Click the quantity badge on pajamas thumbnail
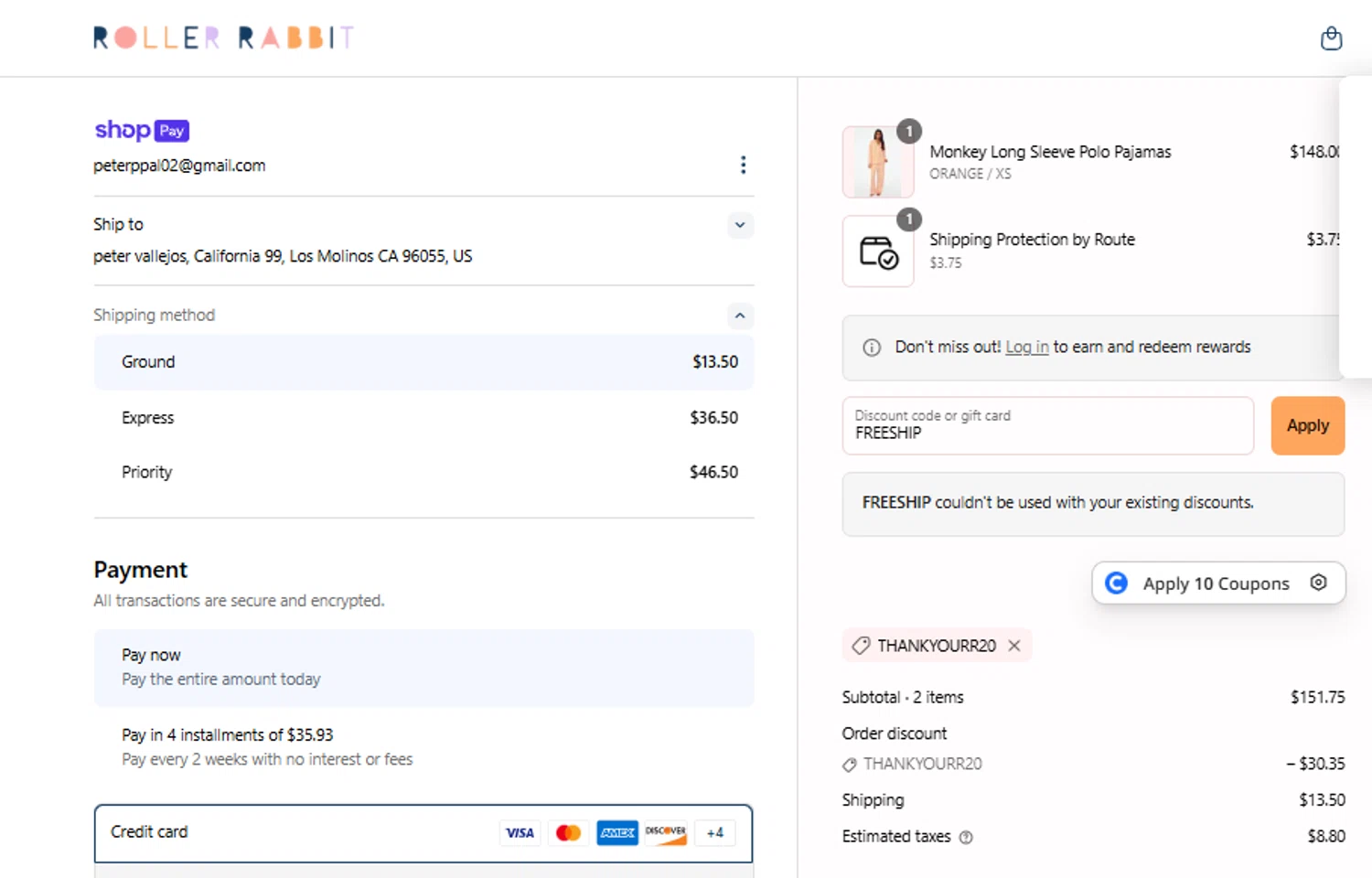The width and height of the screenshot is (1372, 878). [908, 131]
